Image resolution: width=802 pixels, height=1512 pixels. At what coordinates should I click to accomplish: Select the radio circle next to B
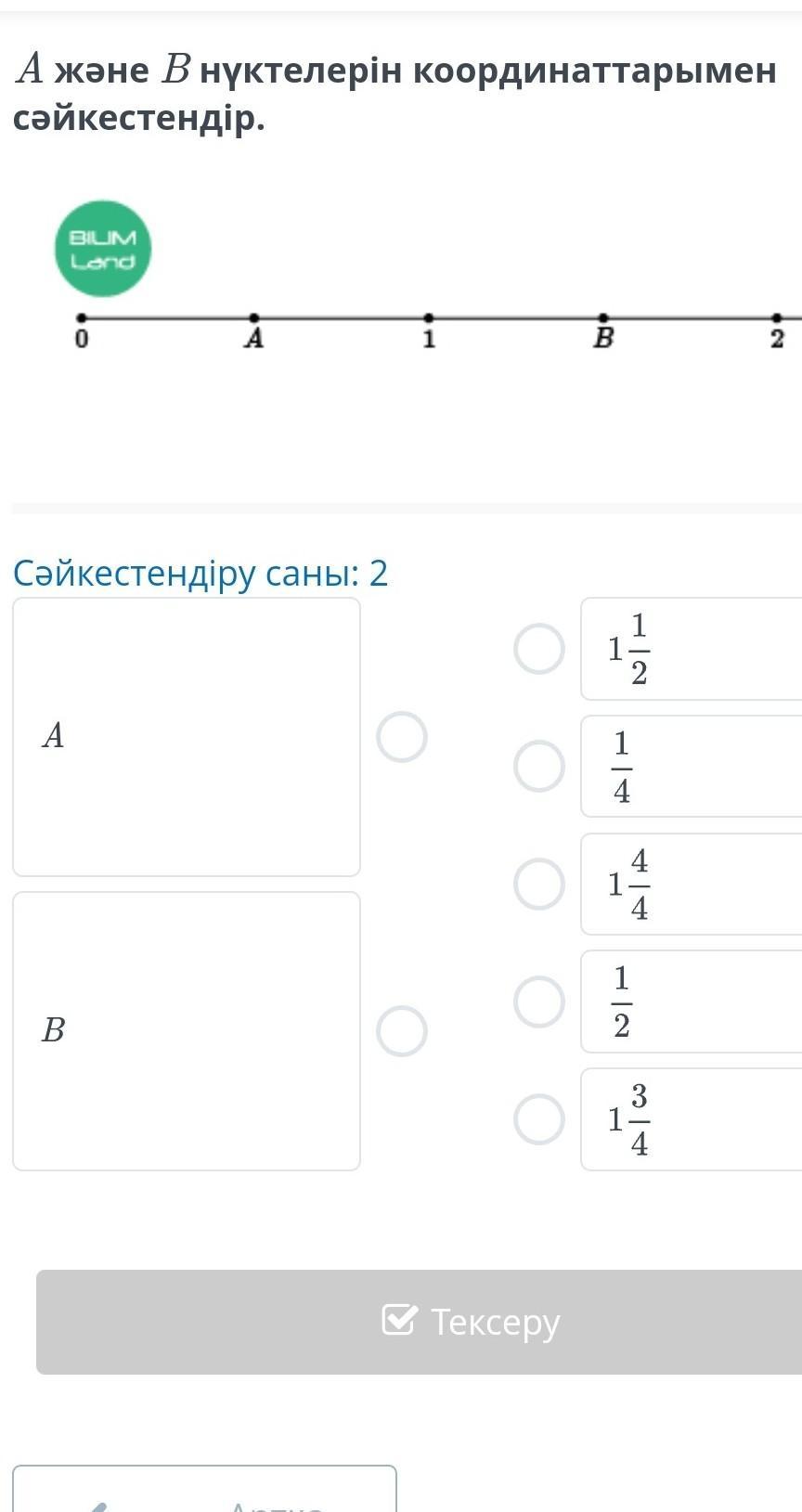click(x=402, y=1031)
